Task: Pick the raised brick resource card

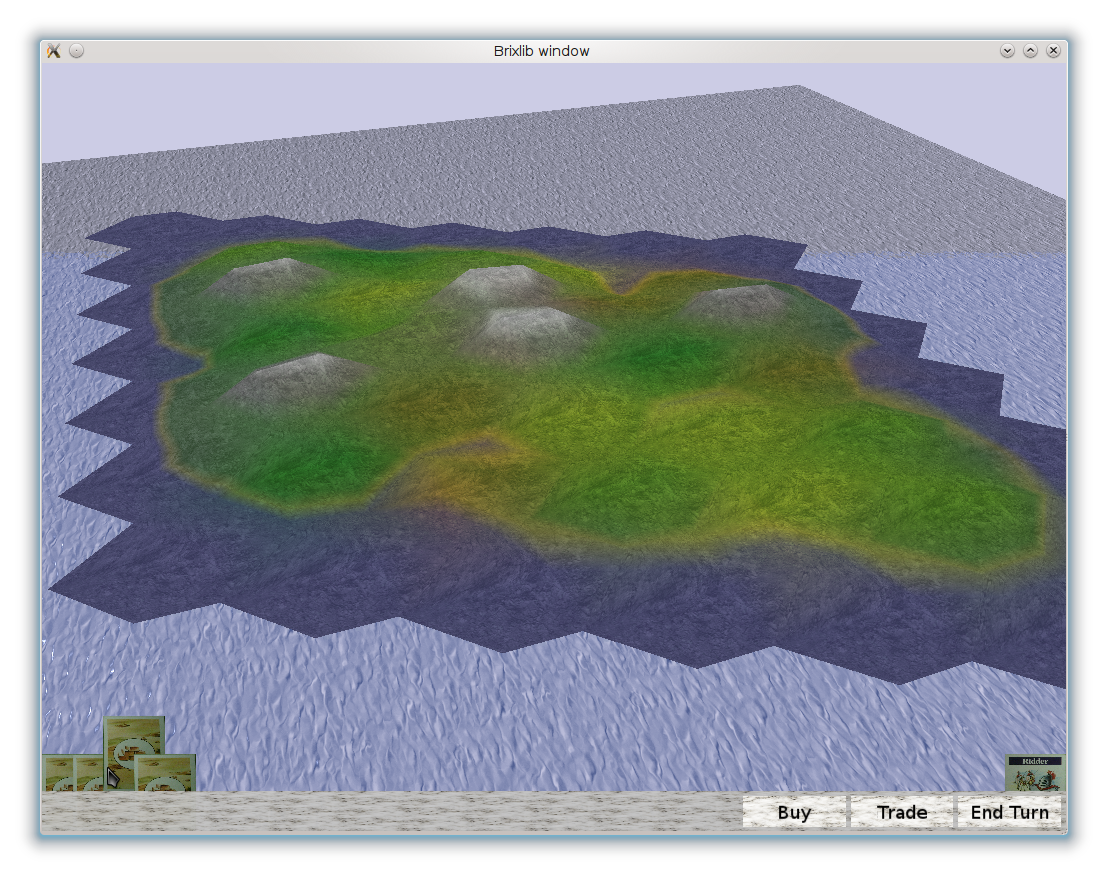Action: (134, 736)
